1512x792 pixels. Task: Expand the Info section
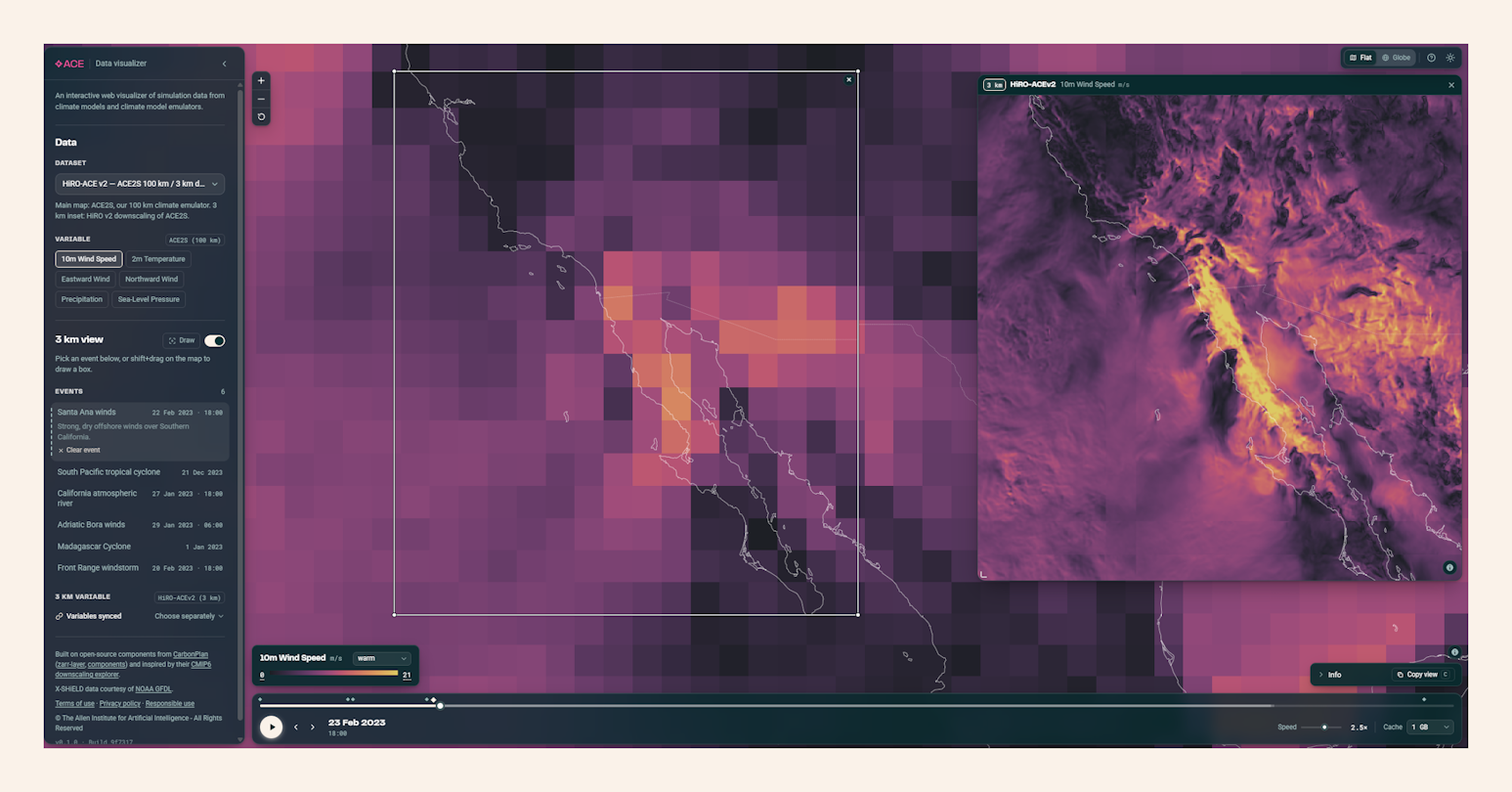1331,675
